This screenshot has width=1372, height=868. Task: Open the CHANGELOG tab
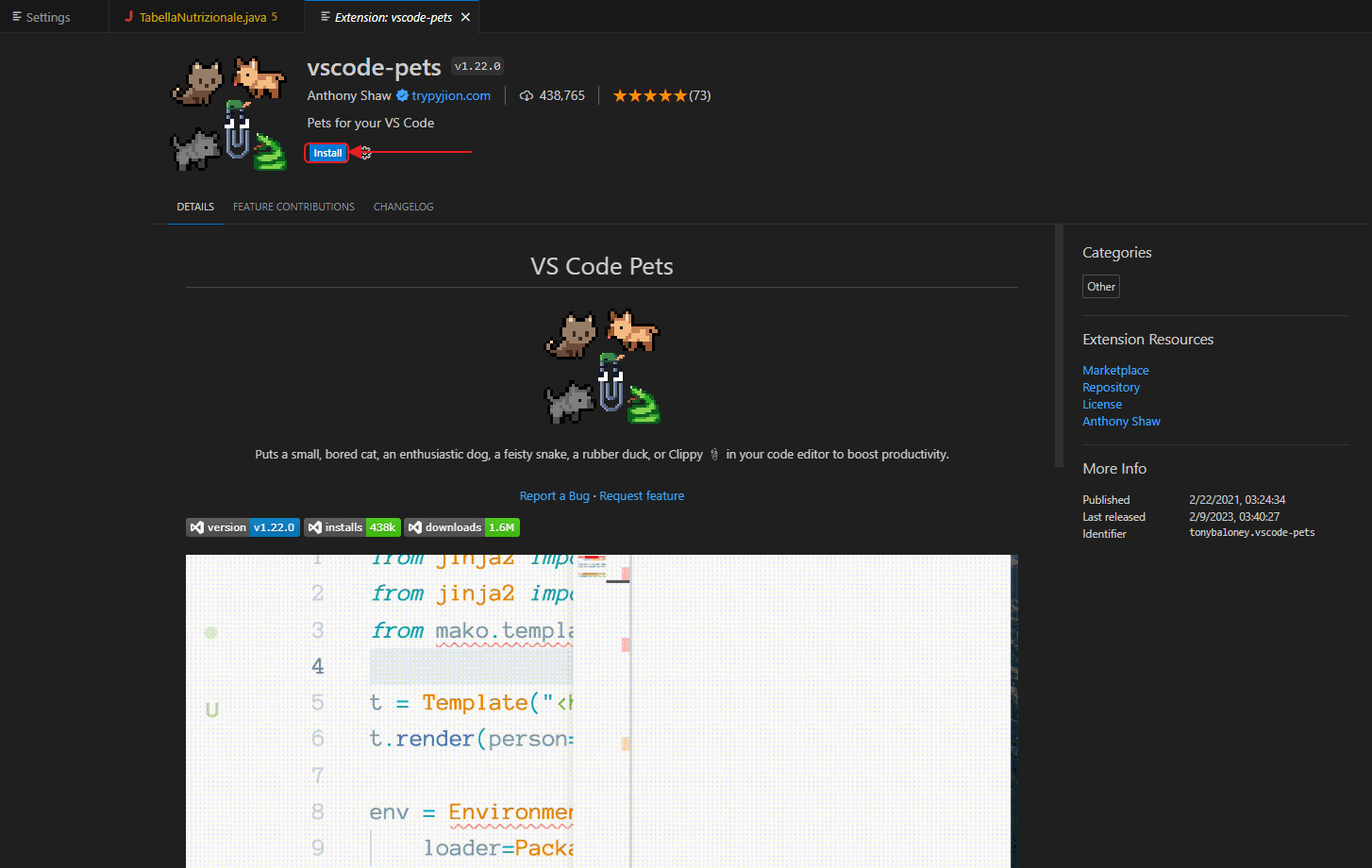pos(404,207)
